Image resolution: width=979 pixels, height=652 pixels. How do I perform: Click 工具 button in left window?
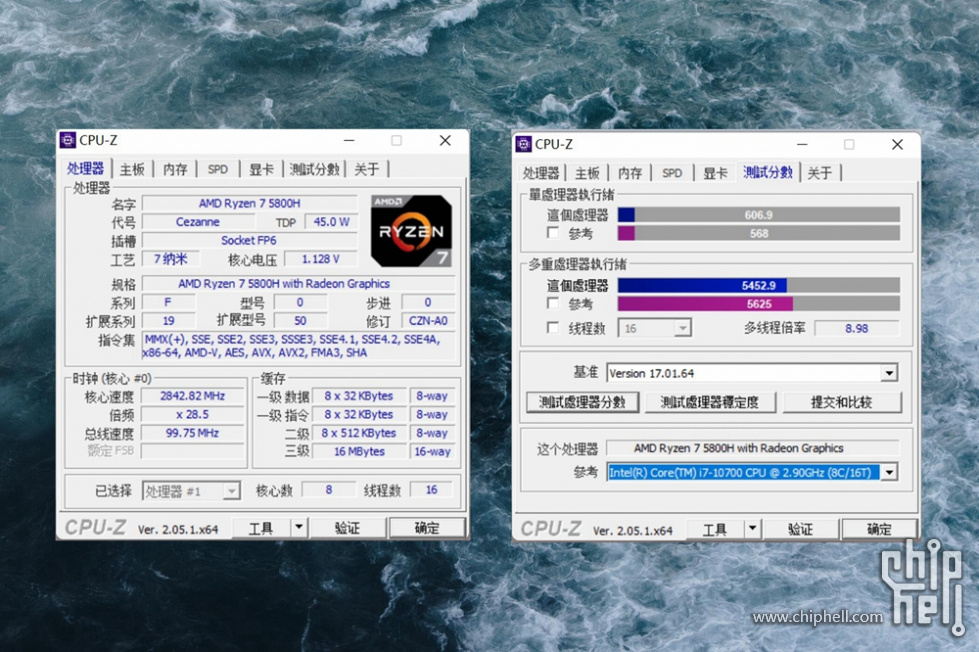coord(261,528)
